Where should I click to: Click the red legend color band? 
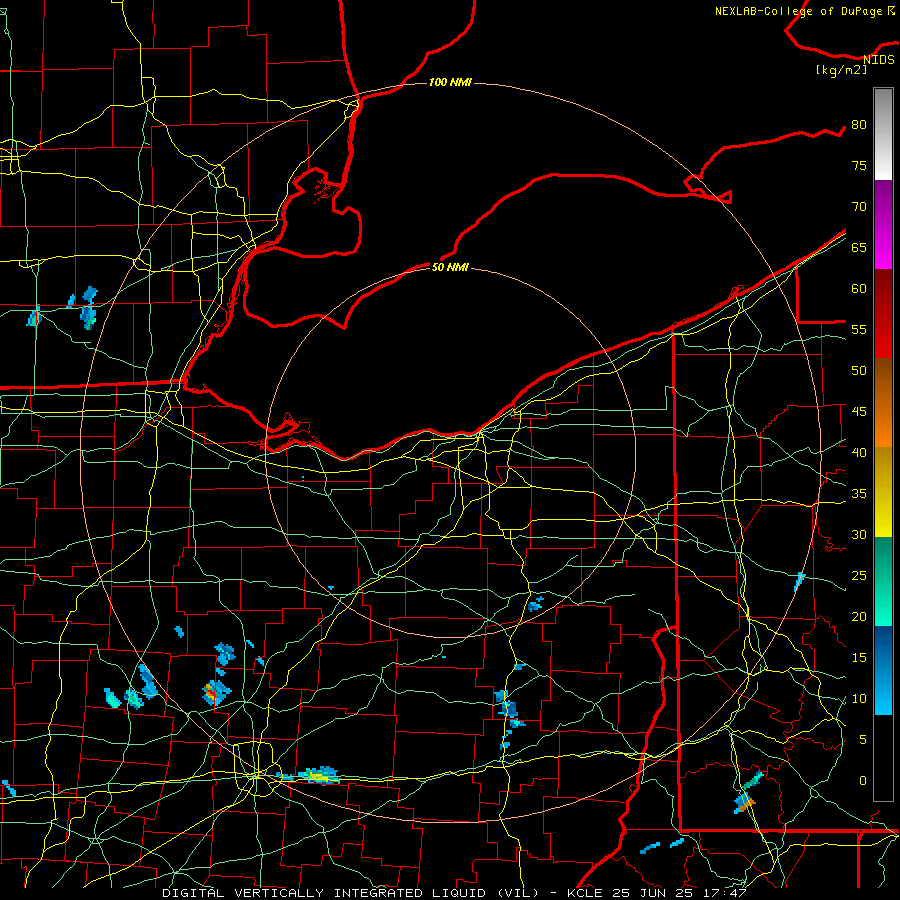(x=883, y=313)
